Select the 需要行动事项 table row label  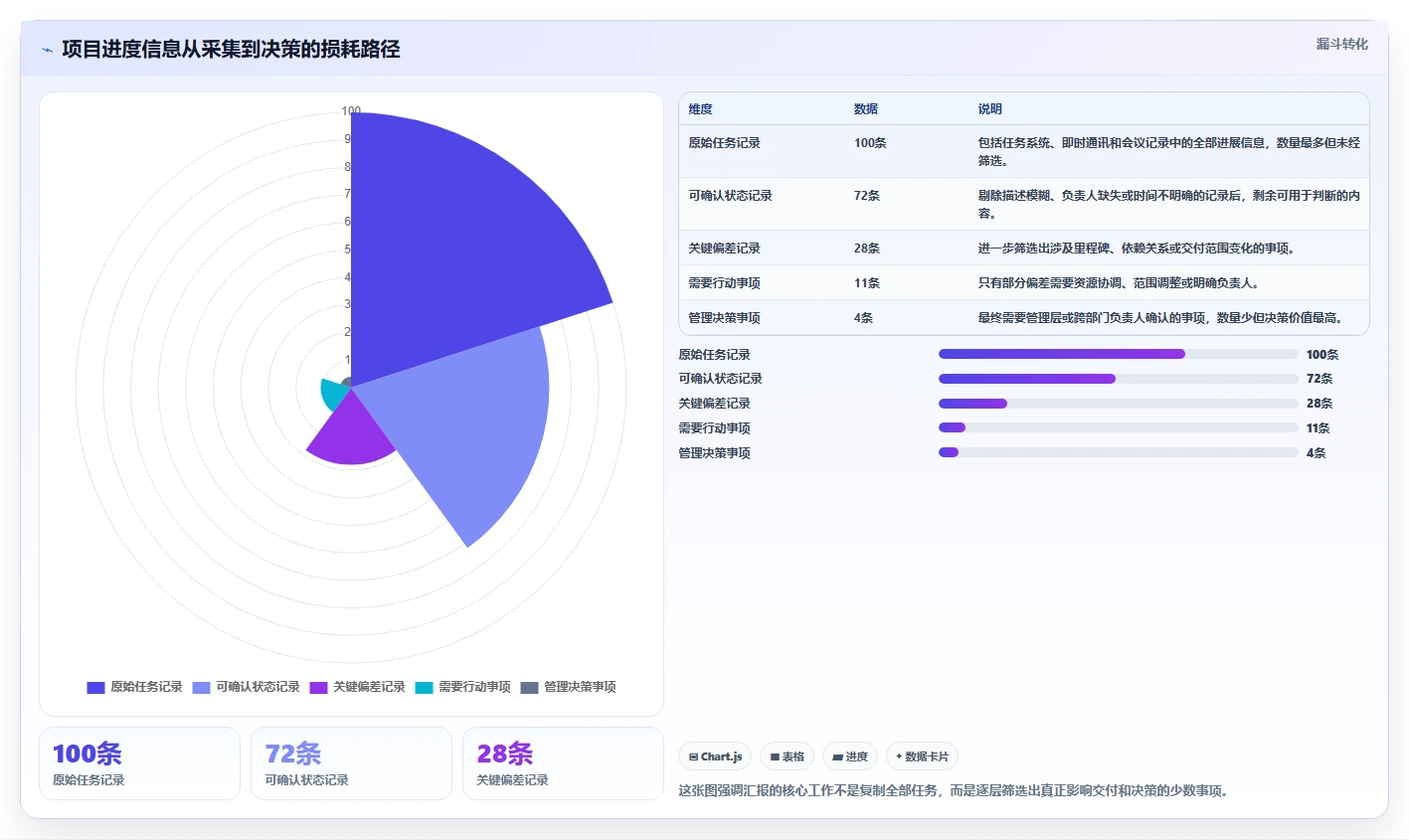coord(724,283)
